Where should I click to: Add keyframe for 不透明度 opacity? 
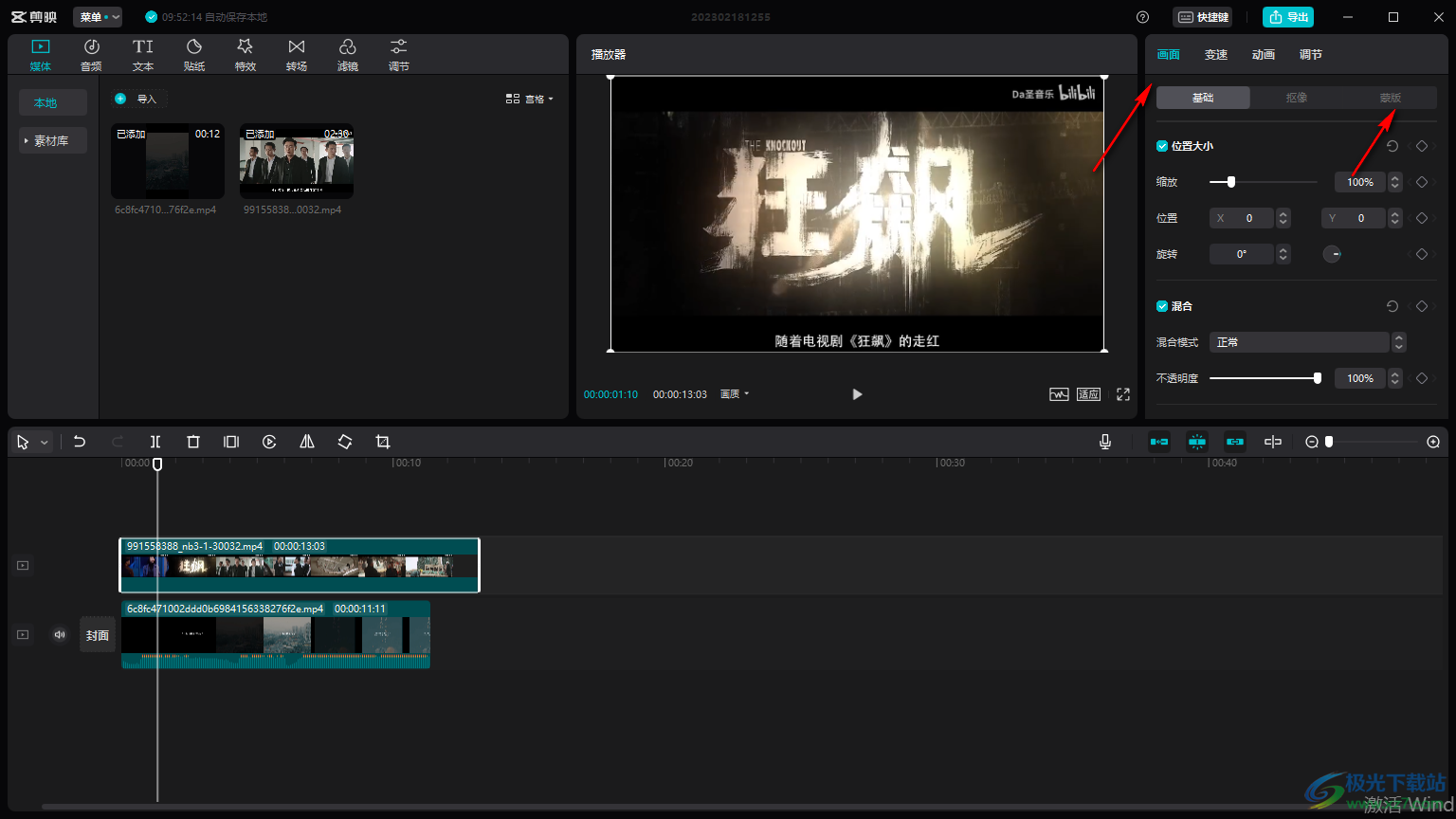pos(1422,378)
